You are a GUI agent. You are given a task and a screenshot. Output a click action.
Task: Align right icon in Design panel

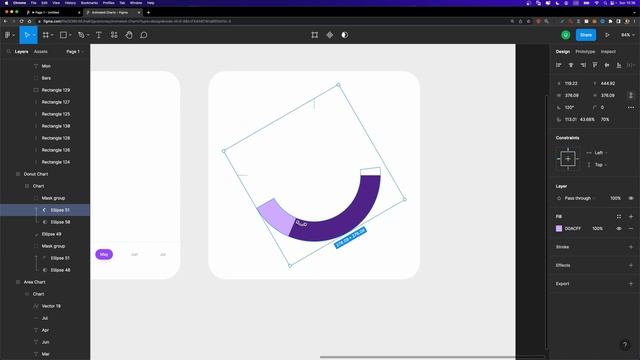click(583, 65)
